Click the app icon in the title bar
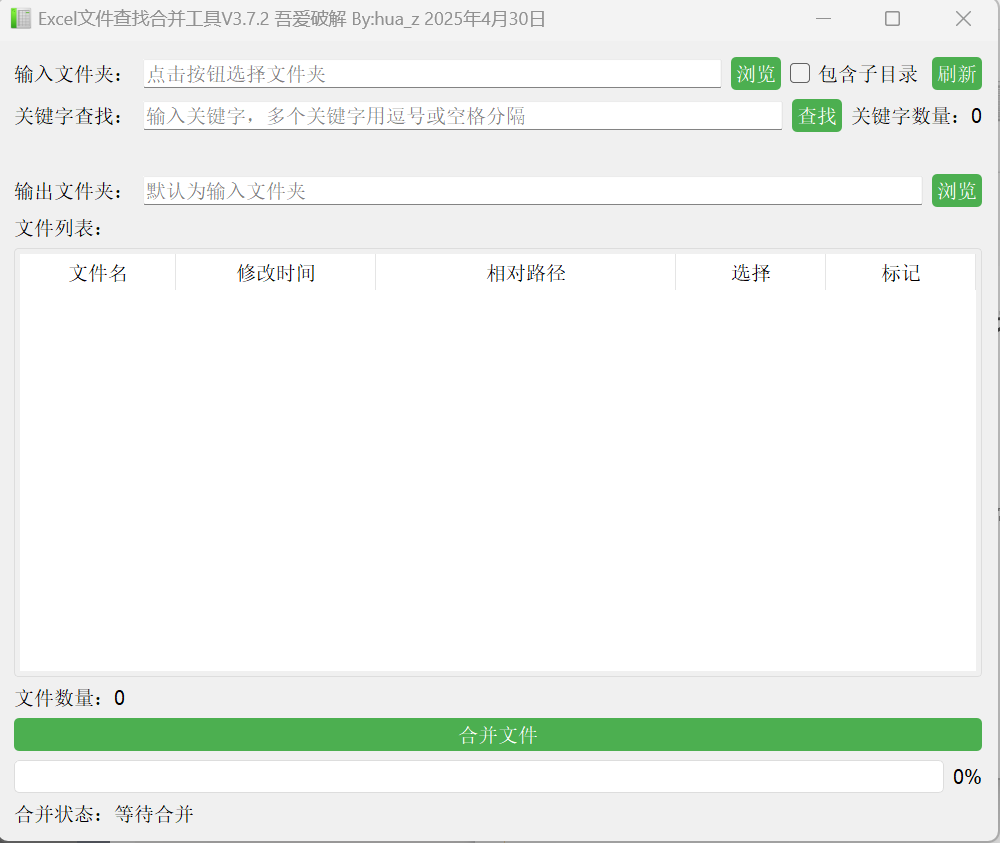This screenshot has height=843, width=1000. pos(20,18)
